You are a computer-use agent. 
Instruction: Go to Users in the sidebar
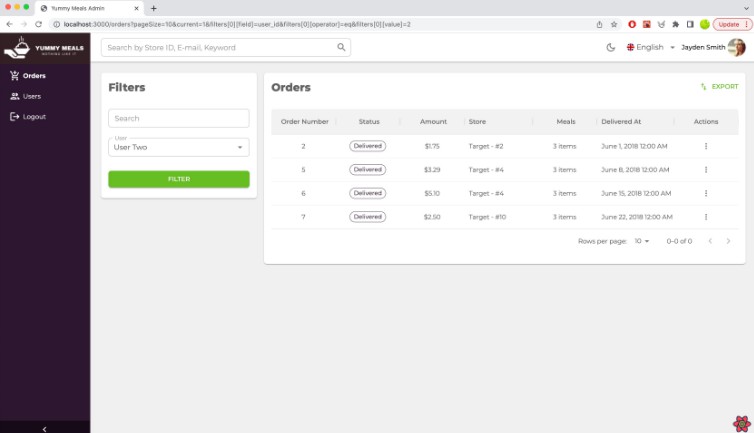31,96
